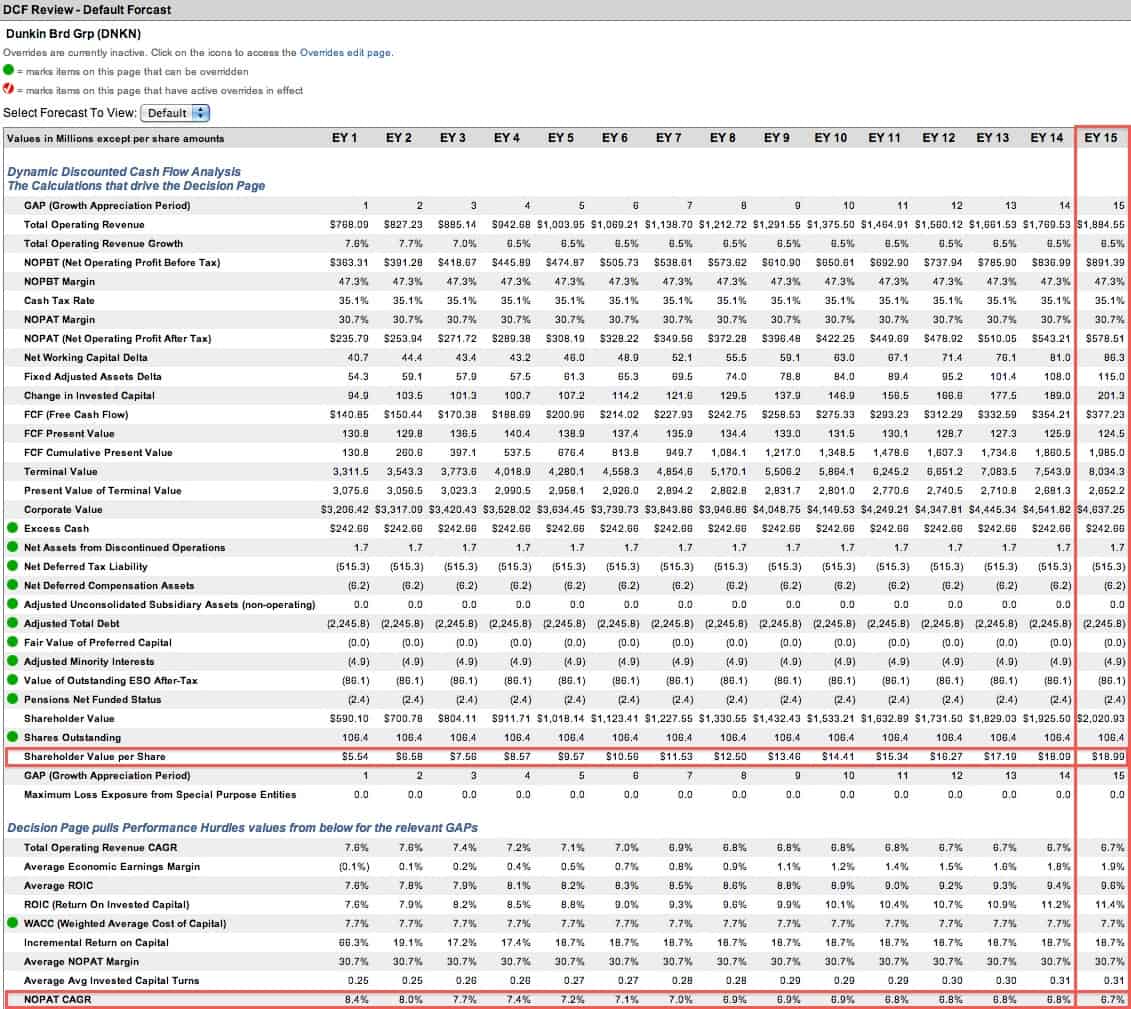Select the Average Avg Invested Capital Turns label
1131x1009 pixels.
111,980
